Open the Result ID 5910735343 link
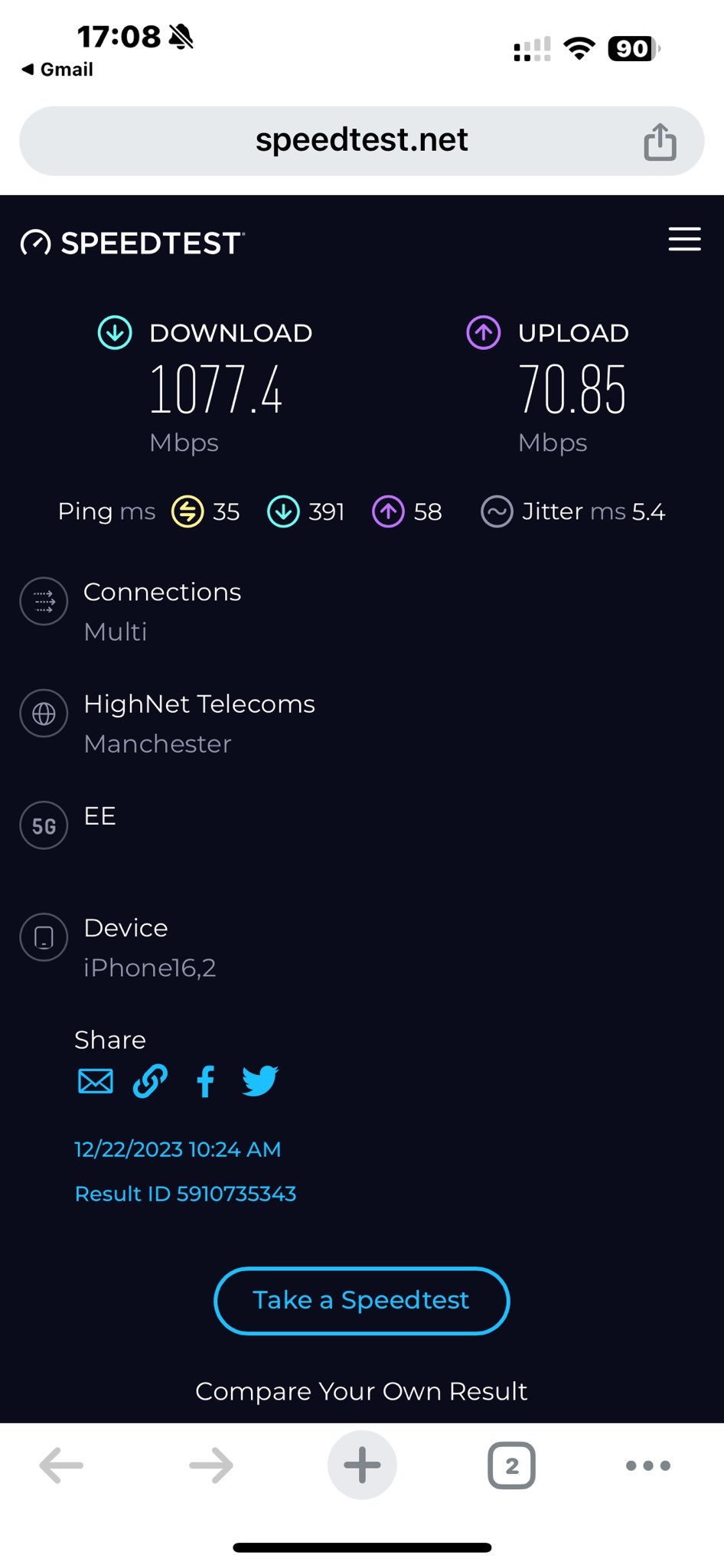 (185, 1194)
